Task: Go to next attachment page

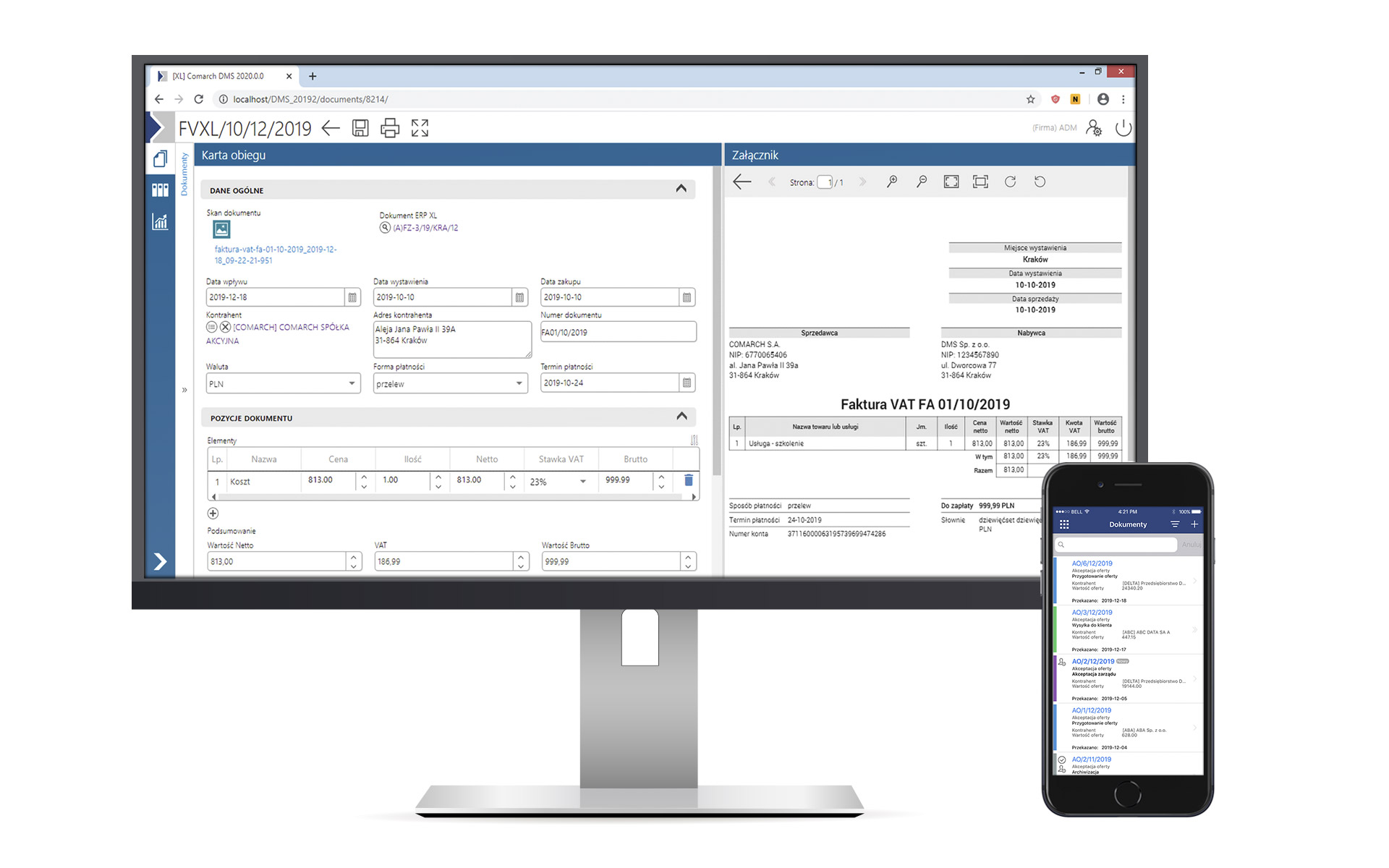Action: 862,182
